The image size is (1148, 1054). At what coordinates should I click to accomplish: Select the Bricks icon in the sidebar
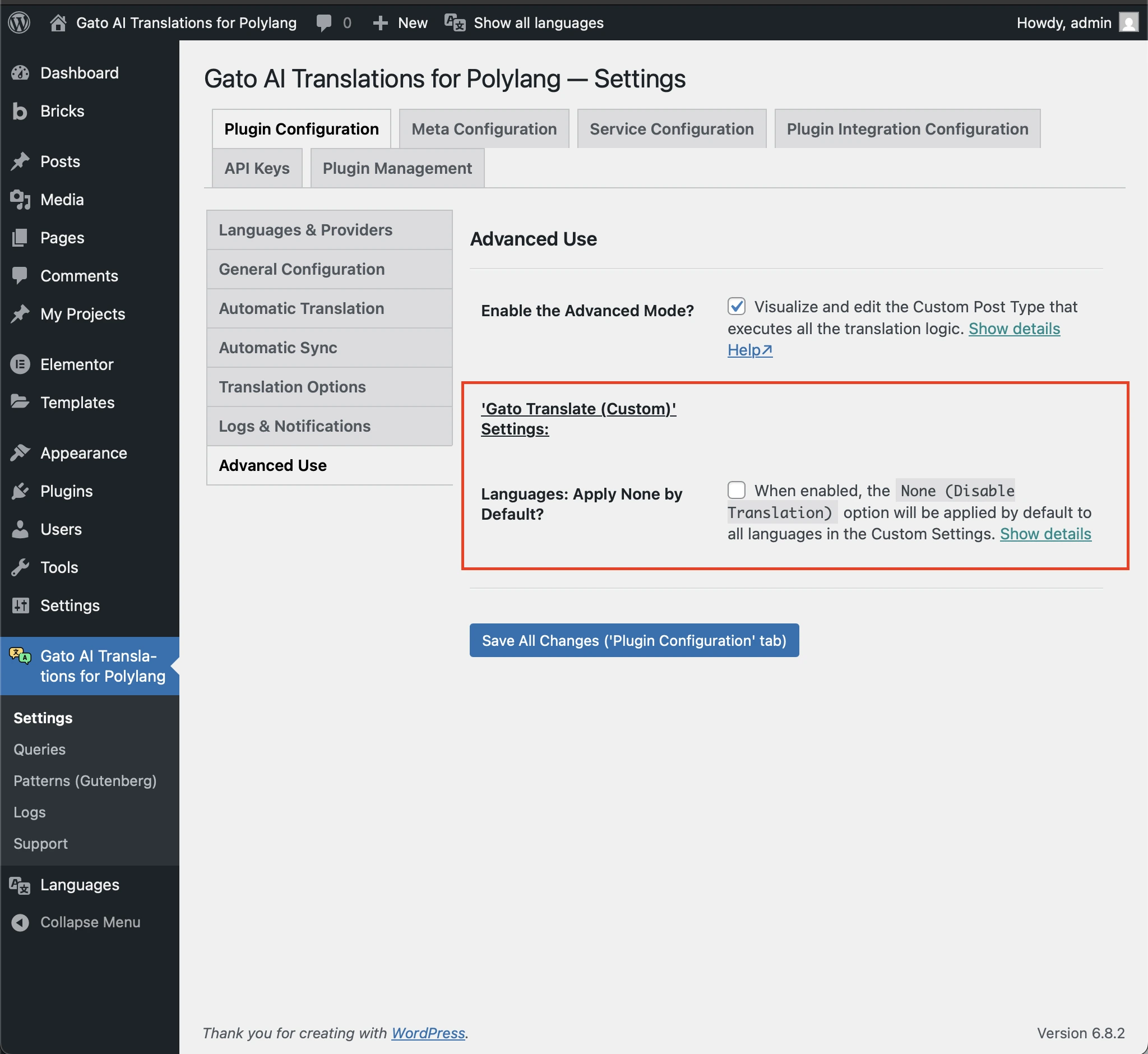[21, 110]
